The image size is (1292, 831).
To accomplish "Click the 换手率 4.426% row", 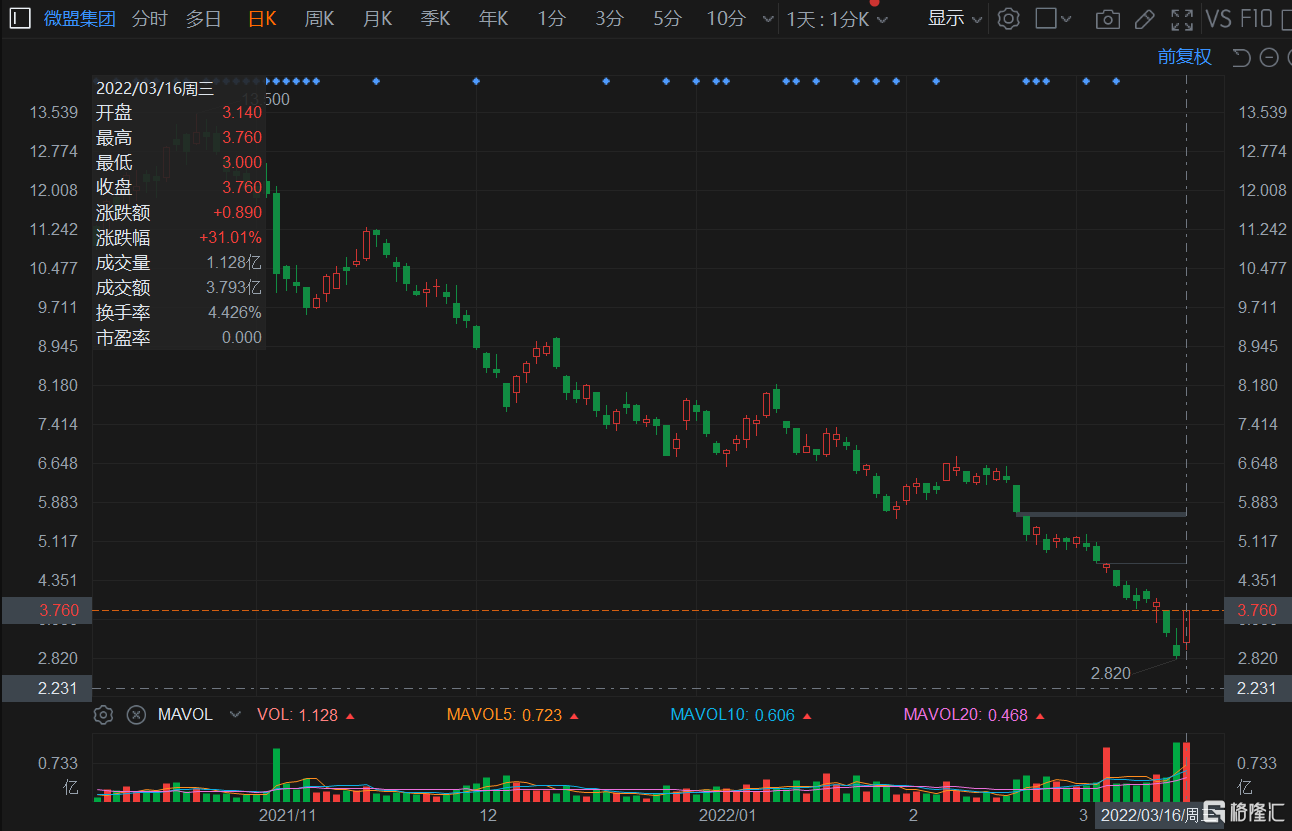I will click(x=179, y=313).
